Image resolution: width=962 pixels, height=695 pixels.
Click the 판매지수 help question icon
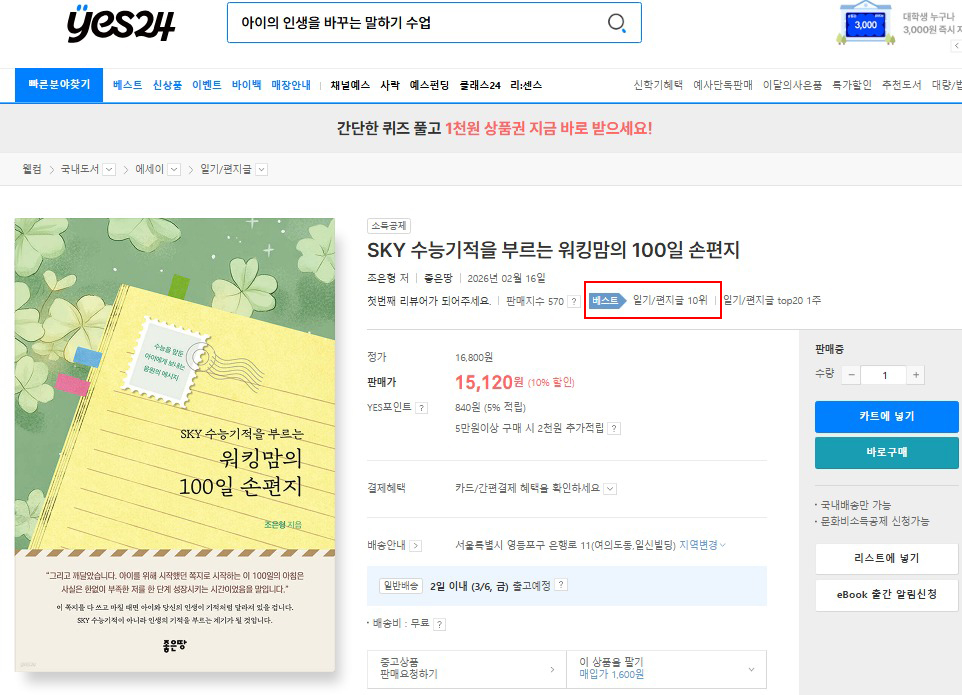pos(574,301)
